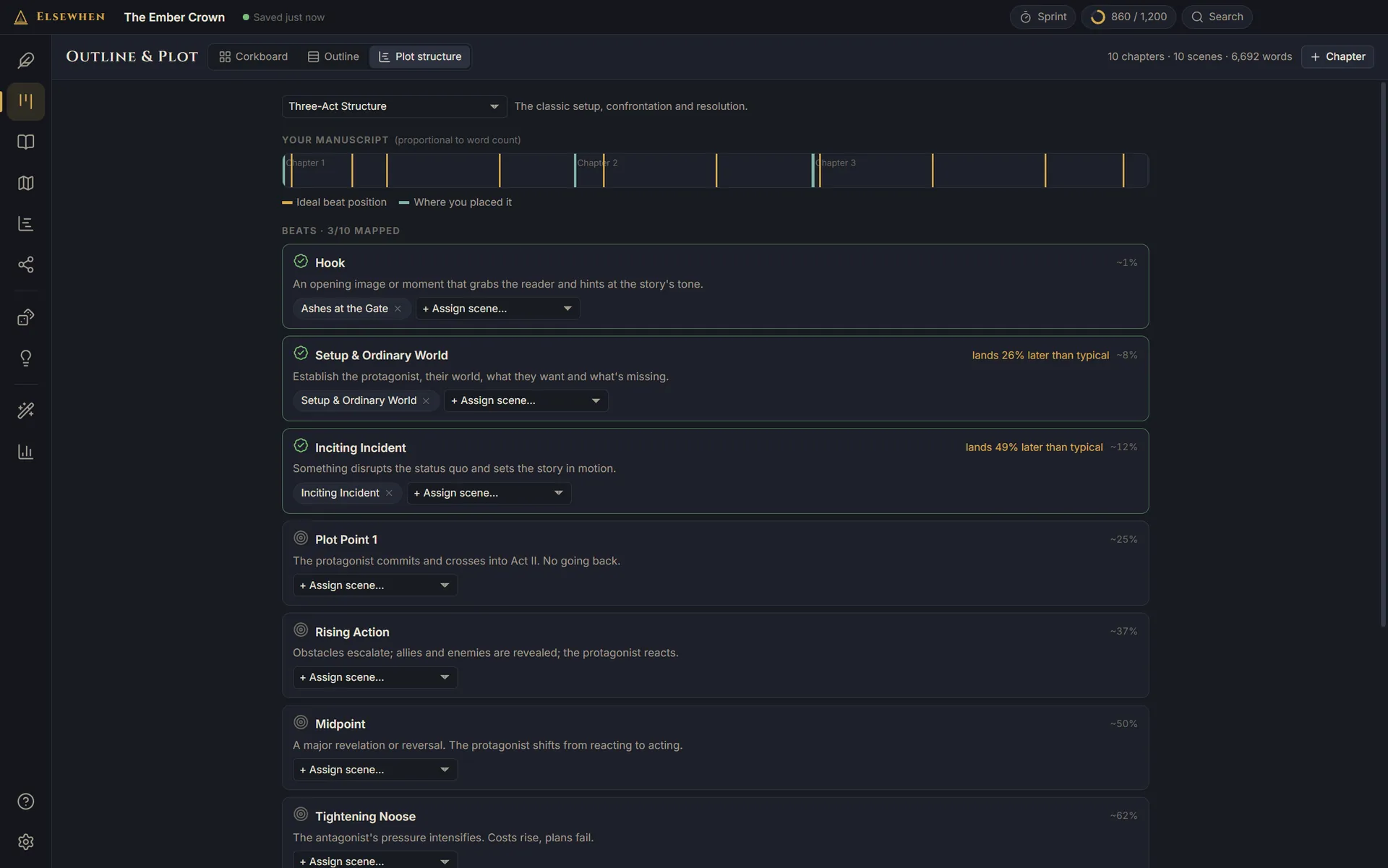This screenshot has height=868, width=1388.
Task: Open the Three-Act Structure dropdown
Action: [x=394, y=106]
